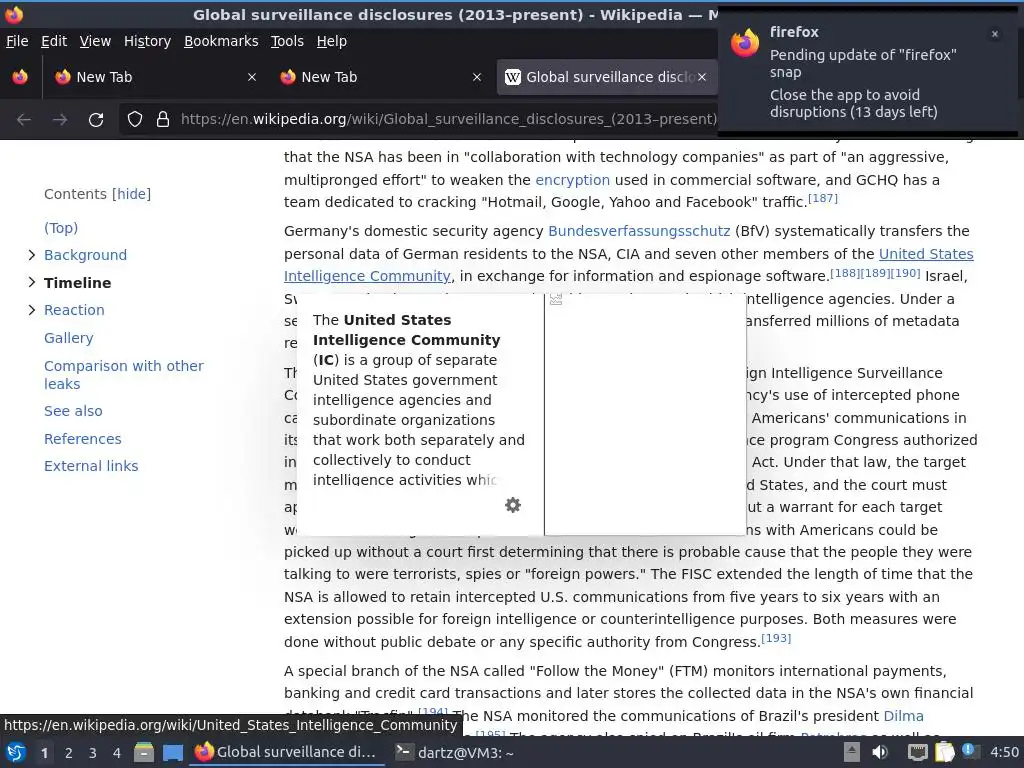This screenshot has height=768, width=1024.
Task: Open Comparison with other leaks section
Action: (123, 375)
